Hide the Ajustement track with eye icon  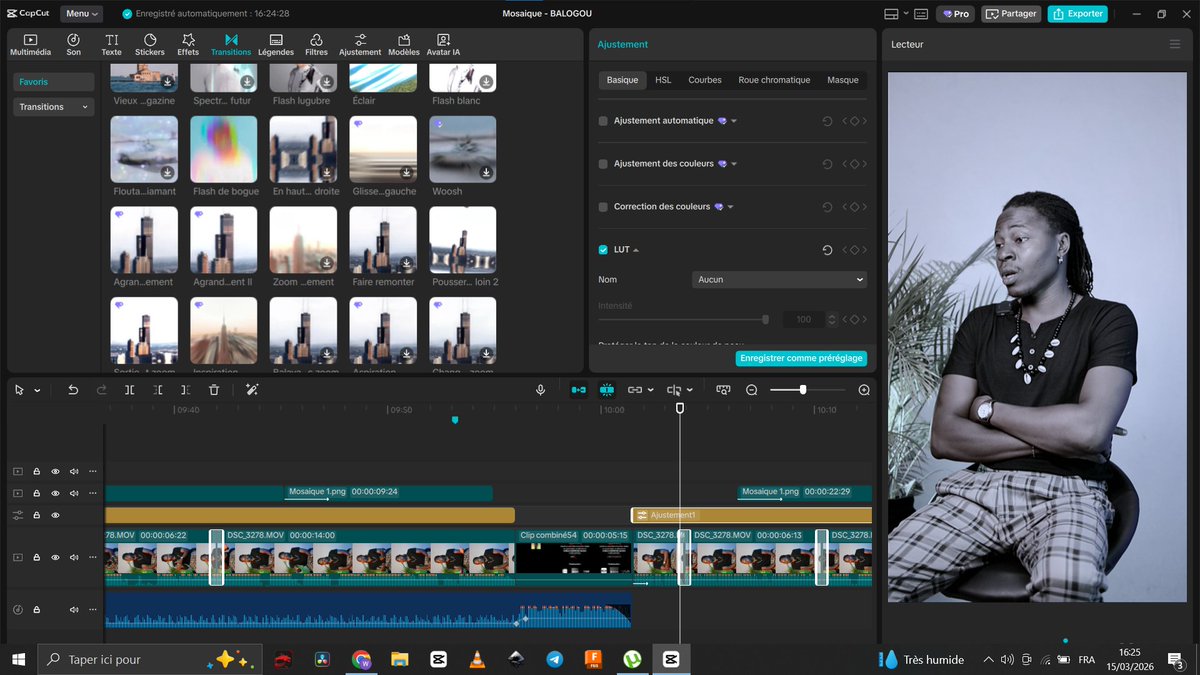tap(55, 515)
